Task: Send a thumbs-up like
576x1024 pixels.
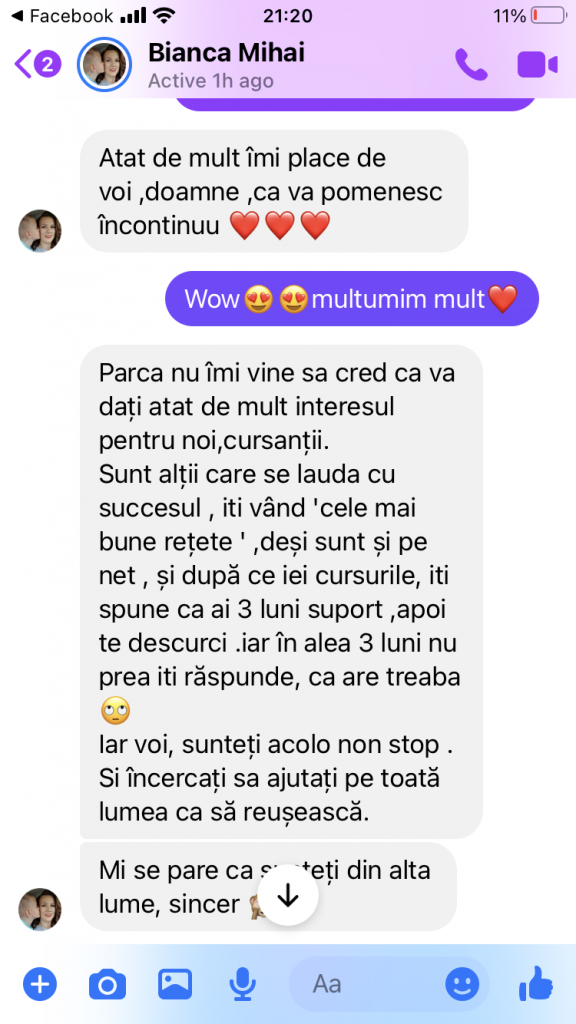Action: (536, 983)
